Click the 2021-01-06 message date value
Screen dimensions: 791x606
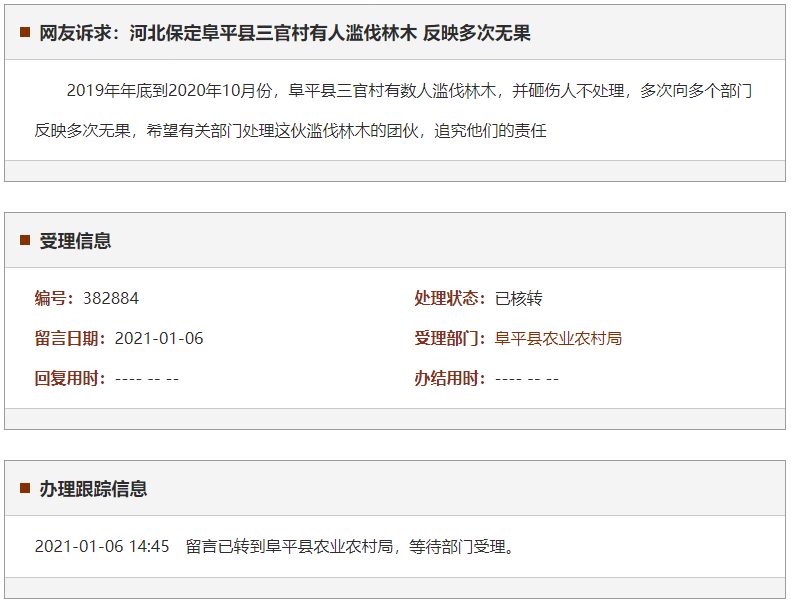click(x=159, y=338)
